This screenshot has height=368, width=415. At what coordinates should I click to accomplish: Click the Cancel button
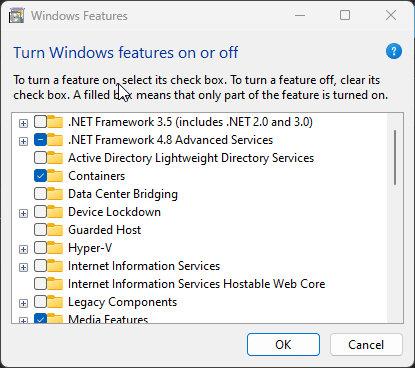pos(366,344)
